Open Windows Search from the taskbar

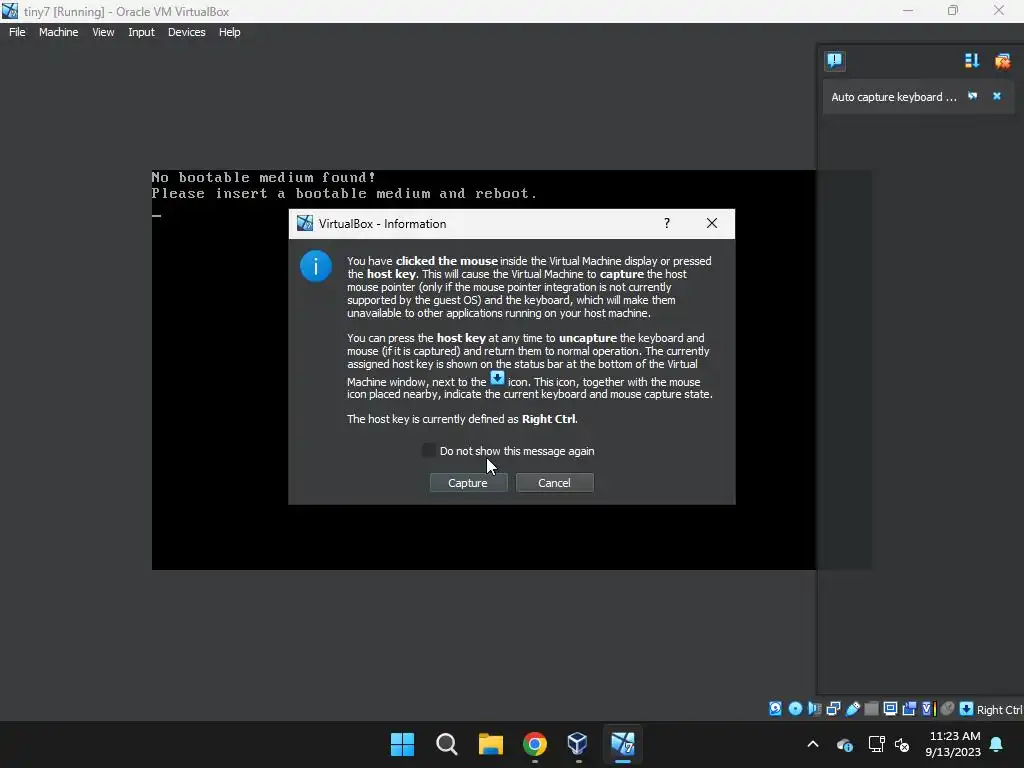447,744
